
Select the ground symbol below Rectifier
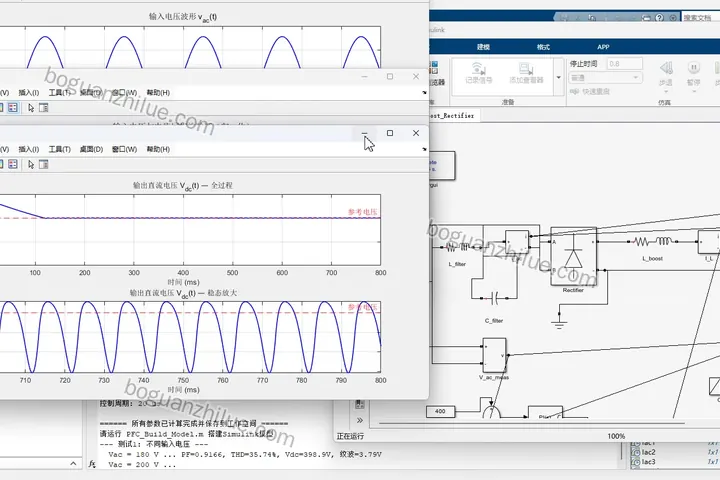pos(559,320)
